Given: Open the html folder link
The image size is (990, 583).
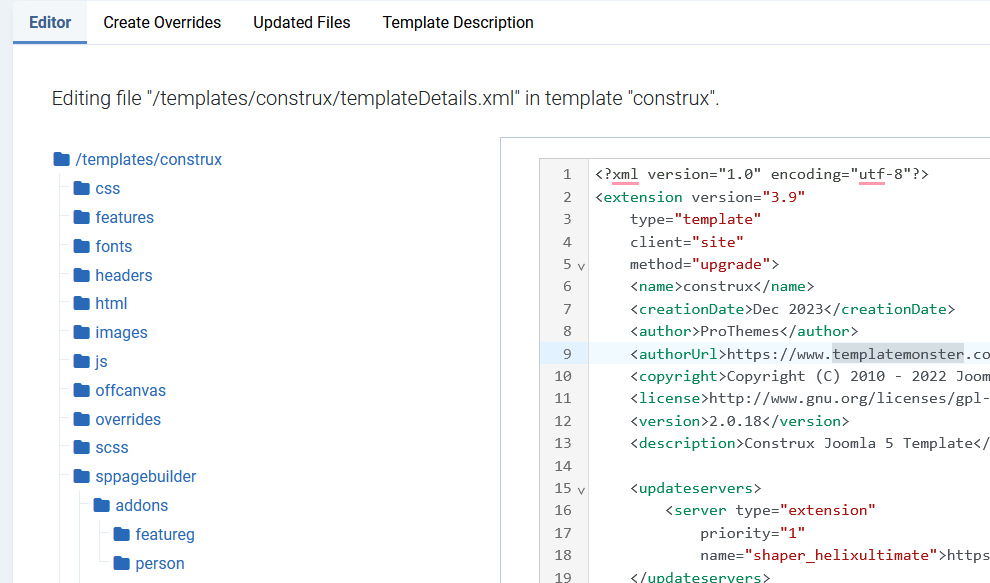Looking at the screenshot, I should (x=111, y=304).
